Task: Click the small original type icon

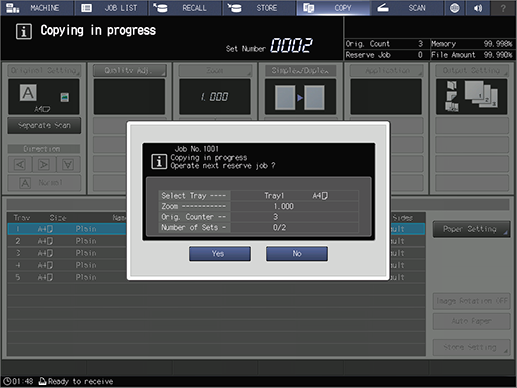Action: click(65, 97)
